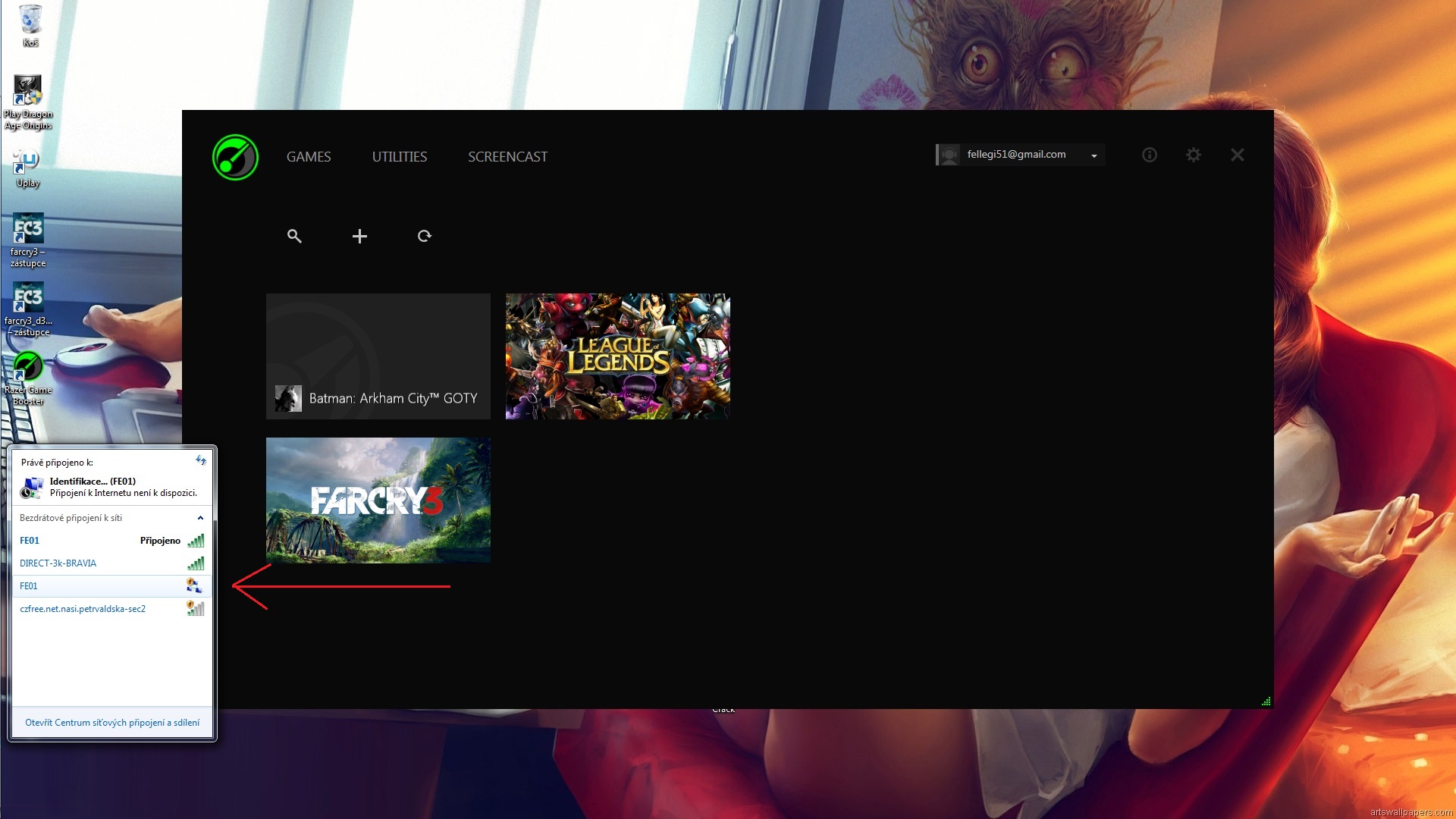Select the DIRECT-3k-BRAVIA network

[58, 563]
